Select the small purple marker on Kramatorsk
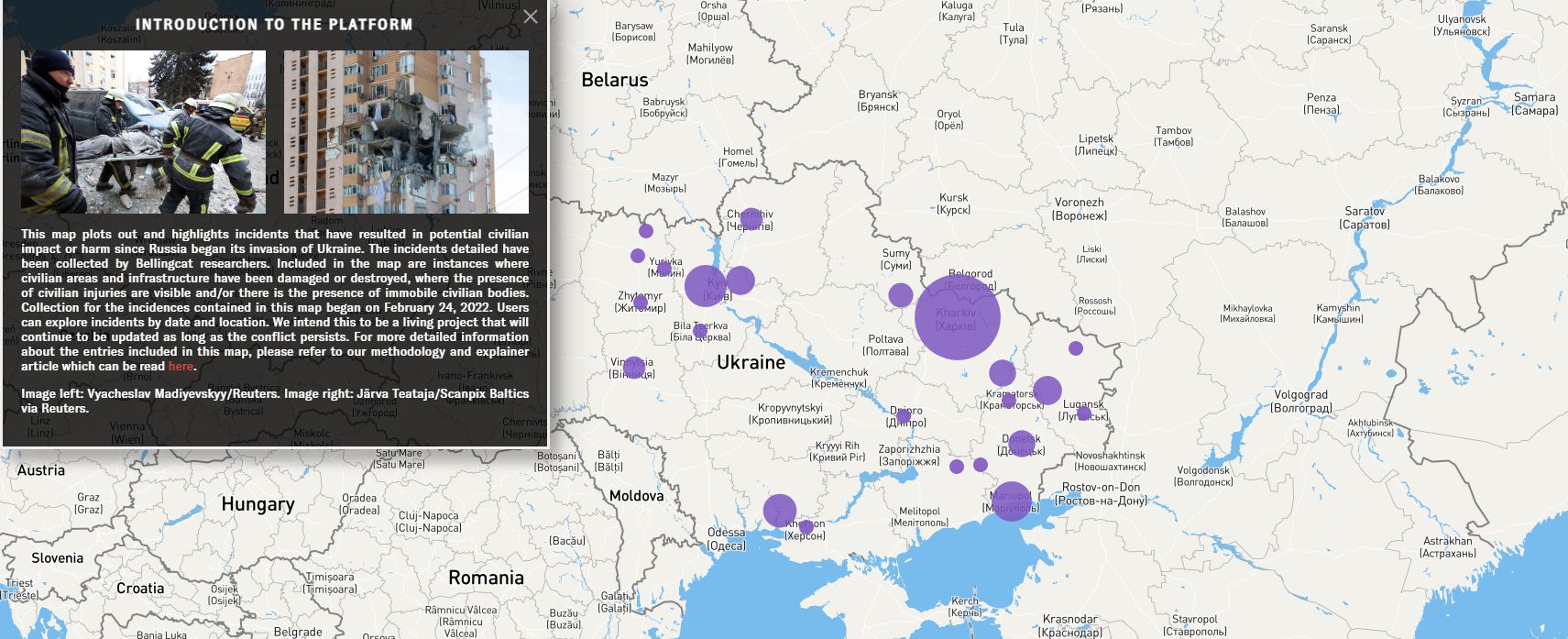The image size is (1568, 639). (x=1009, y=401)
